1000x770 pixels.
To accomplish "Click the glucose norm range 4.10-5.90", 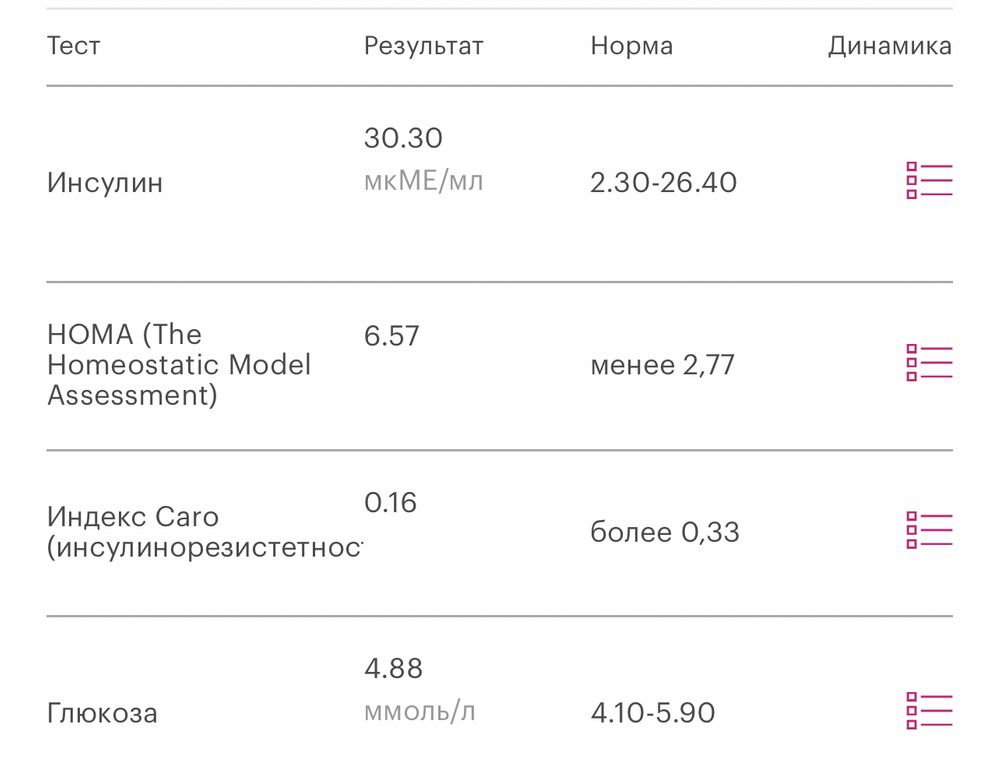I will tap(651, 713).
